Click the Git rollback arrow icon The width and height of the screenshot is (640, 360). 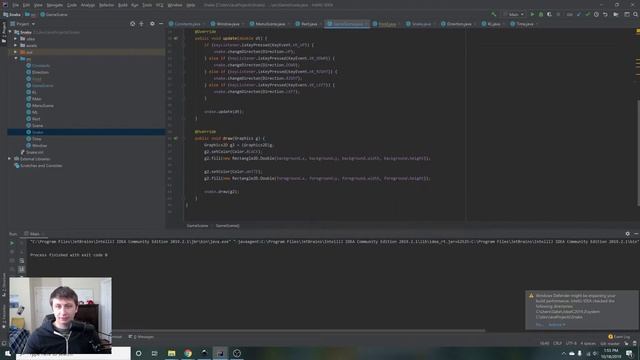click(x=605, y=14)
